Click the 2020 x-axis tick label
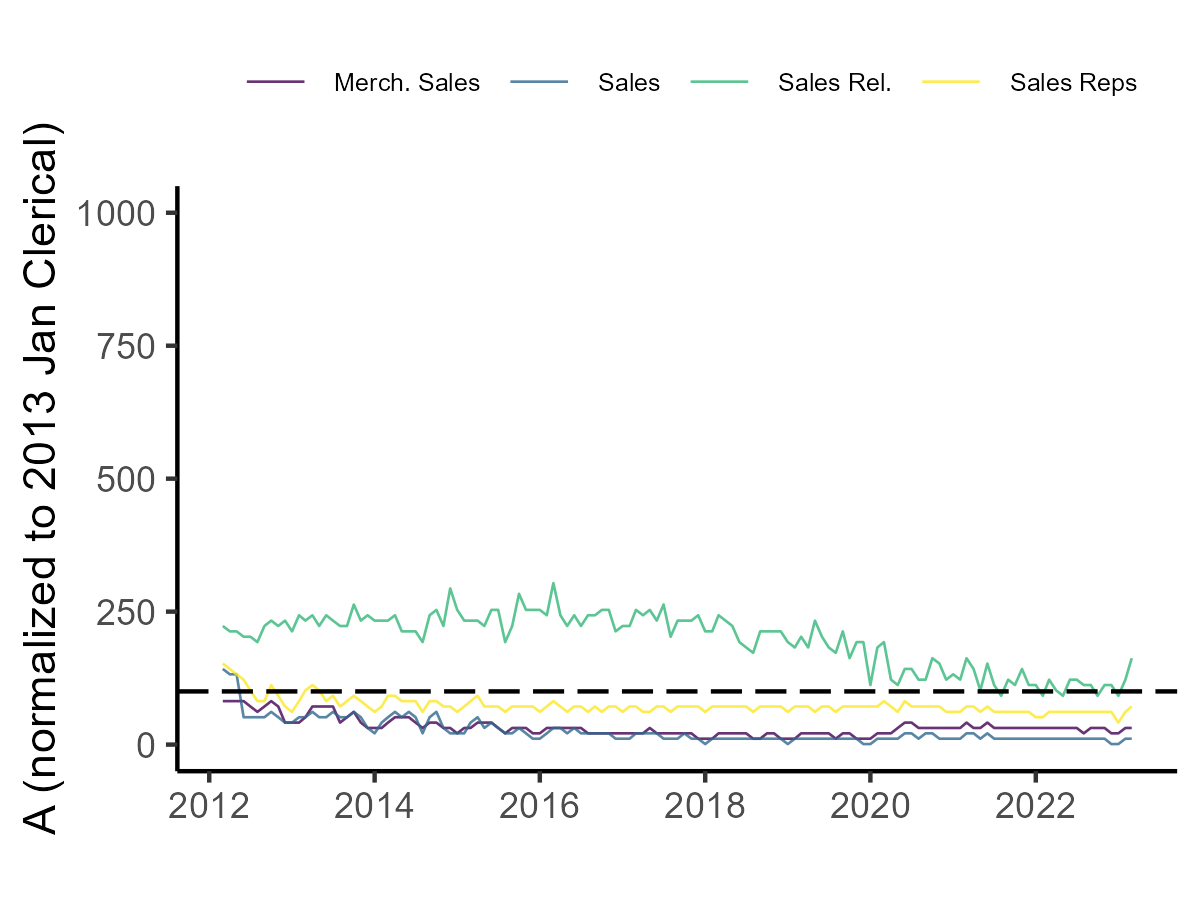Image resolution: width=1200 pixels, height=900 pixels. (x=870, y=805)
